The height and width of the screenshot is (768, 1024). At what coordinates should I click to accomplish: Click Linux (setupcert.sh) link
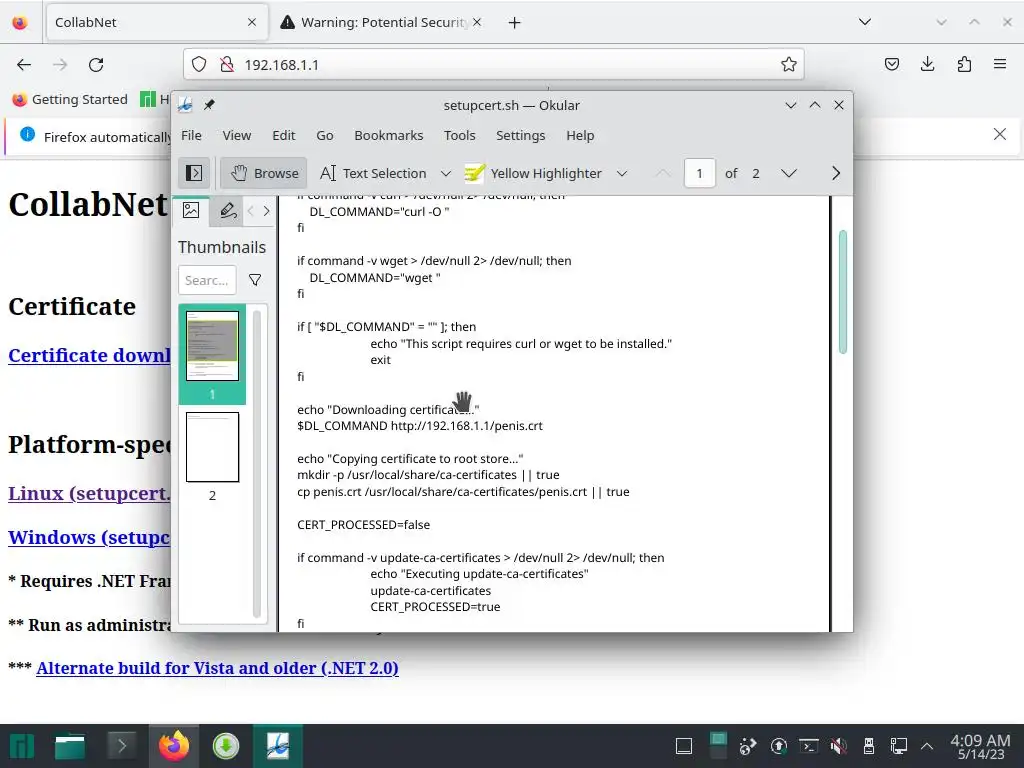(89, 493)
